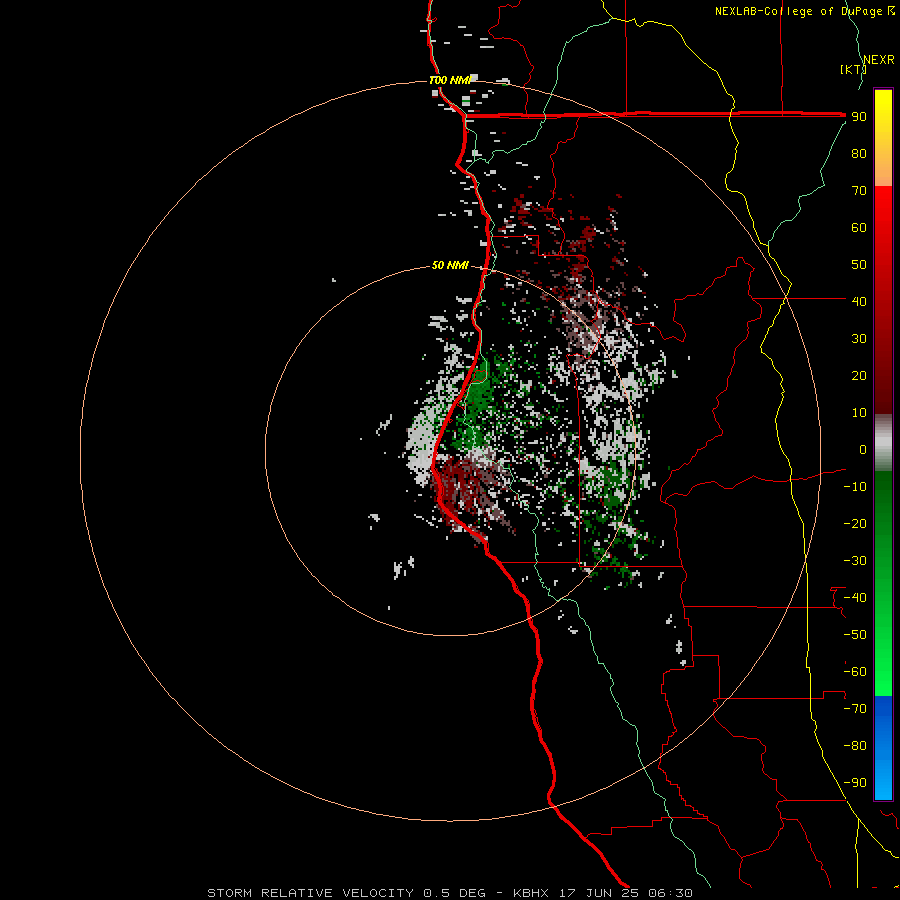Click the NEXR label above the scale
Viewport: 900px width, 900px height.
click(x=879, y=60)
